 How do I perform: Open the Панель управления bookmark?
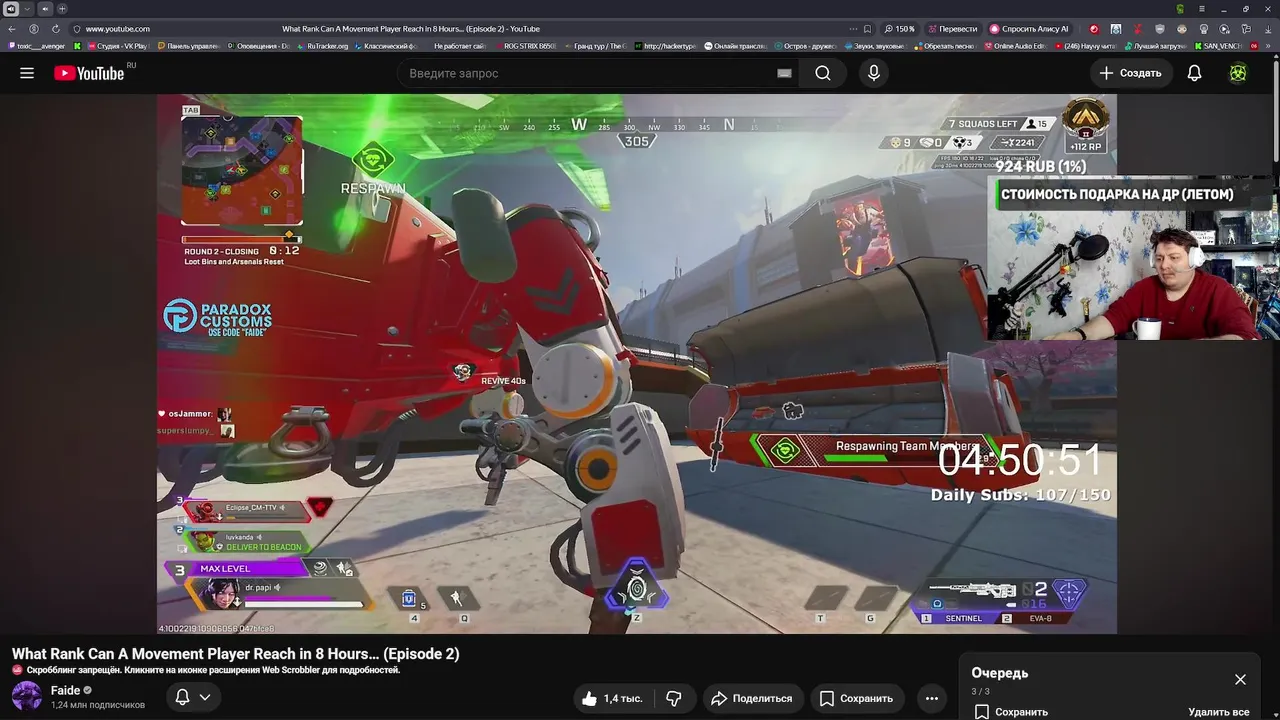tap(188, 46)
